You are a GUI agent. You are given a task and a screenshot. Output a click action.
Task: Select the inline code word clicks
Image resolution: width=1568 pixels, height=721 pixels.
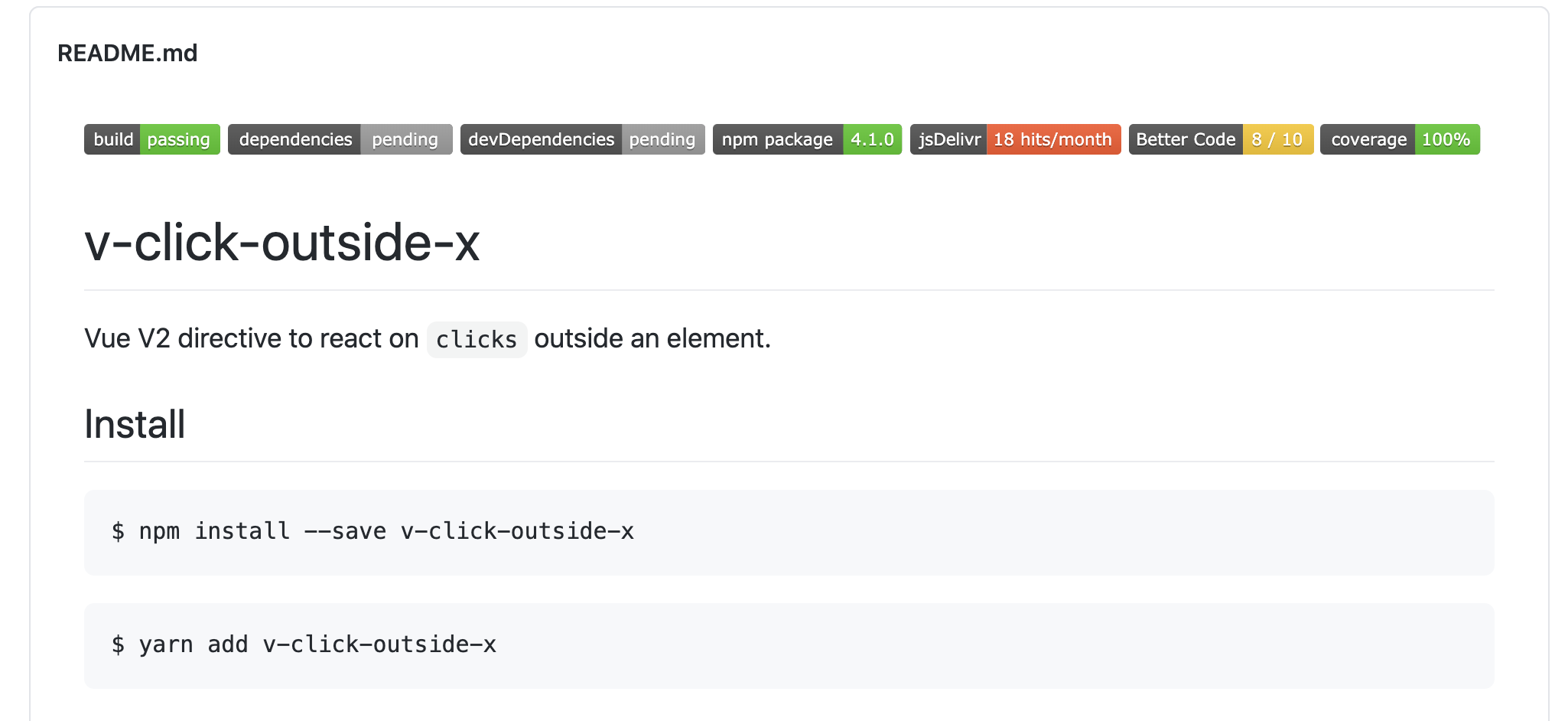click(x=477, y=339)
